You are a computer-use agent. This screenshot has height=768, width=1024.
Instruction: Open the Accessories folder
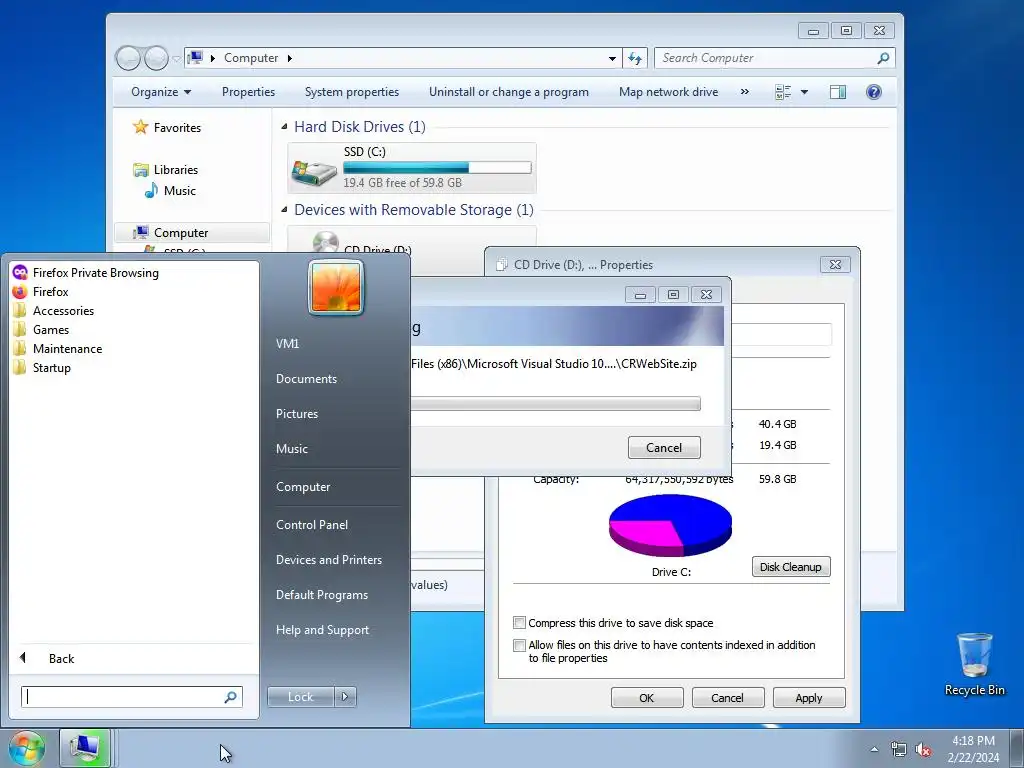[x=54, y=311]
